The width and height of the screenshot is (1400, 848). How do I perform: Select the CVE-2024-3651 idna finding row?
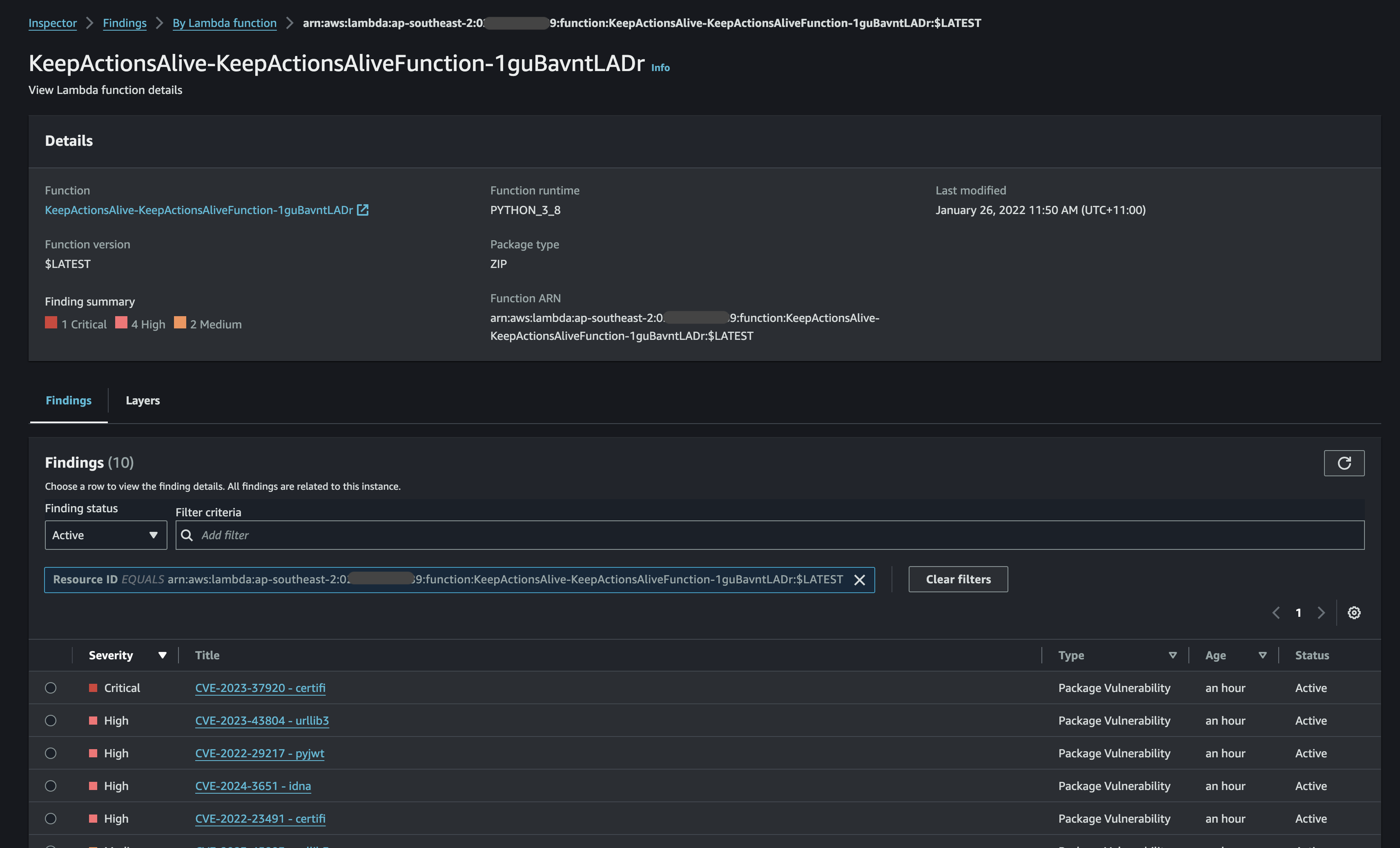51,786
